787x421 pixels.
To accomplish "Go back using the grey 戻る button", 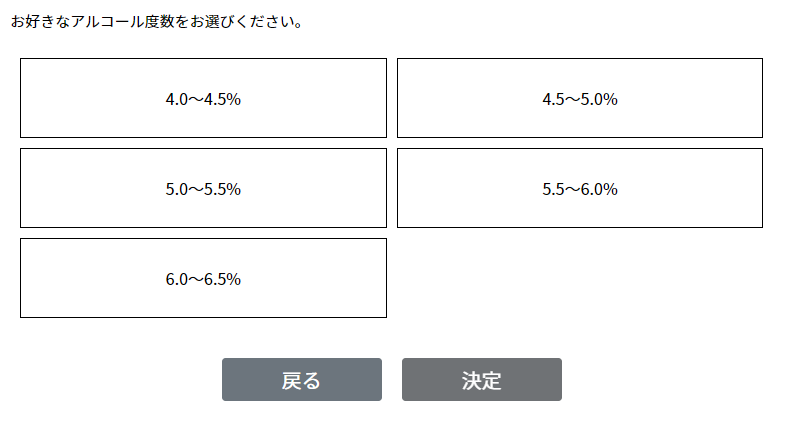I will coord(301,380).
